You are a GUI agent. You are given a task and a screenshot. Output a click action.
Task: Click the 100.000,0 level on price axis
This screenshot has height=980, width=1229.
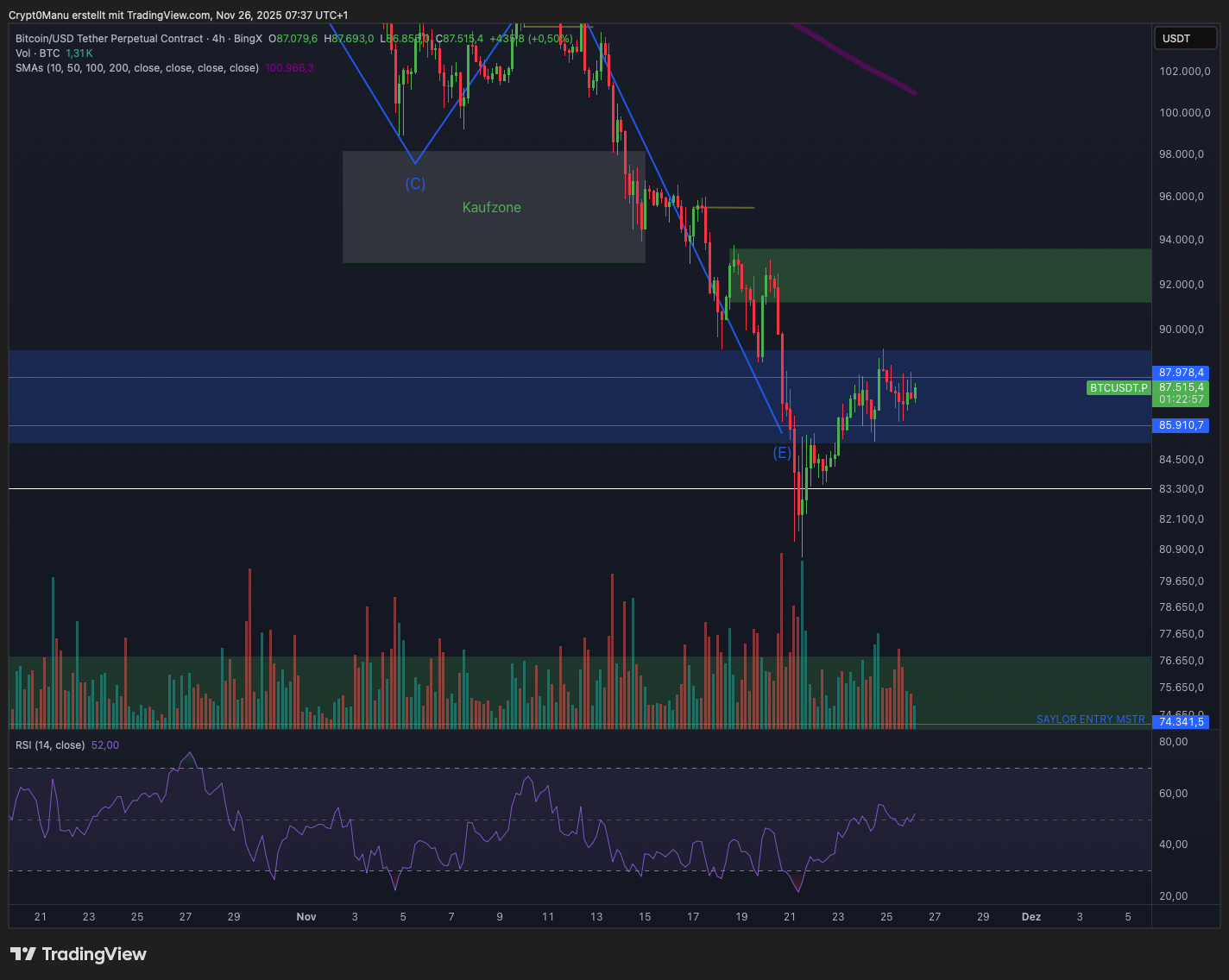[1184, 113]
